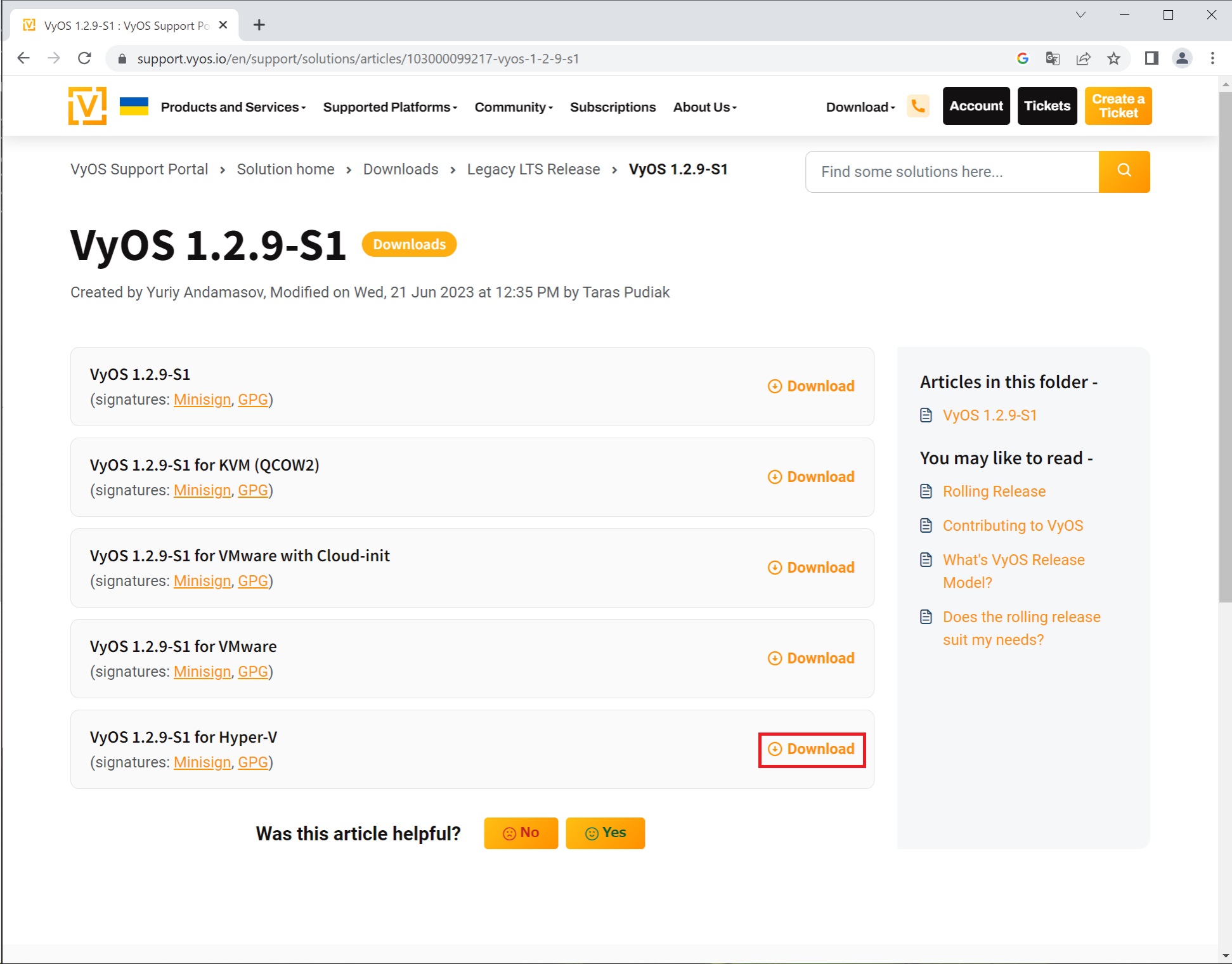Expand Community menu
Image resolution: width=1232 pixels, height=964 pixels.
[x=514, y=107]
